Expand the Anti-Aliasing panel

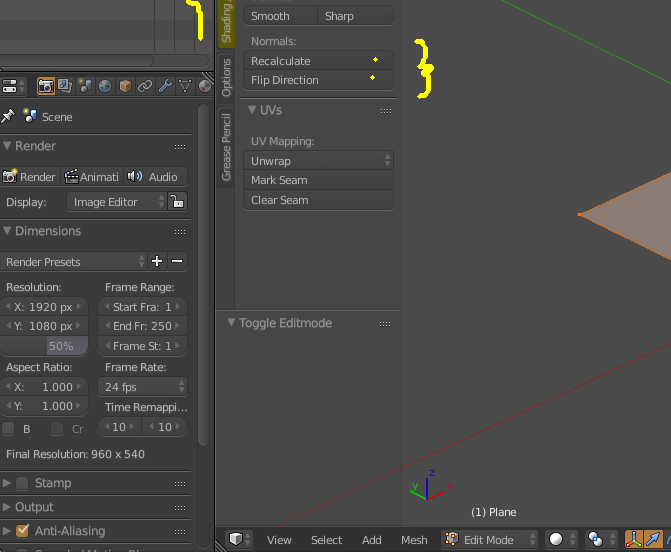click(x=7, y=531)
